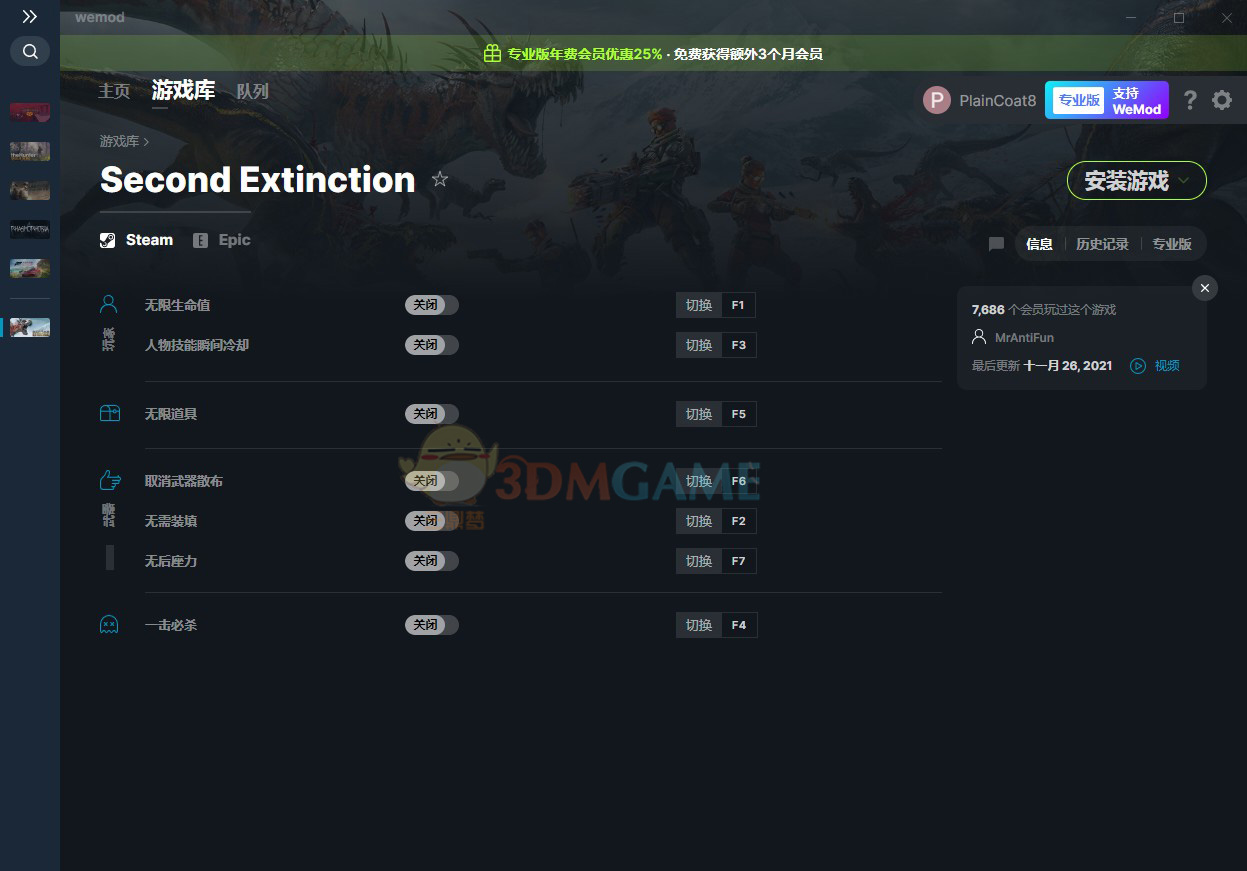
Task: Click the MrAntiFun author name
Action: pos(1024,338)
